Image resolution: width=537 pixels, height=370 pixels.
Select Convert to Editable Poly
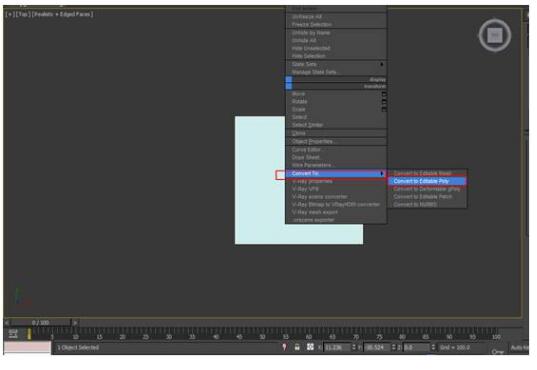pyautogui.click(x=427, y=181)
